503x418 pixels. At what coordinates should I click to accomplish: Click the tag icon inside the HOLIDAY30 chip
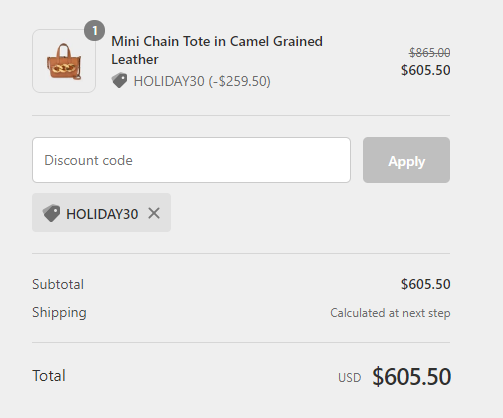point(51,213)
